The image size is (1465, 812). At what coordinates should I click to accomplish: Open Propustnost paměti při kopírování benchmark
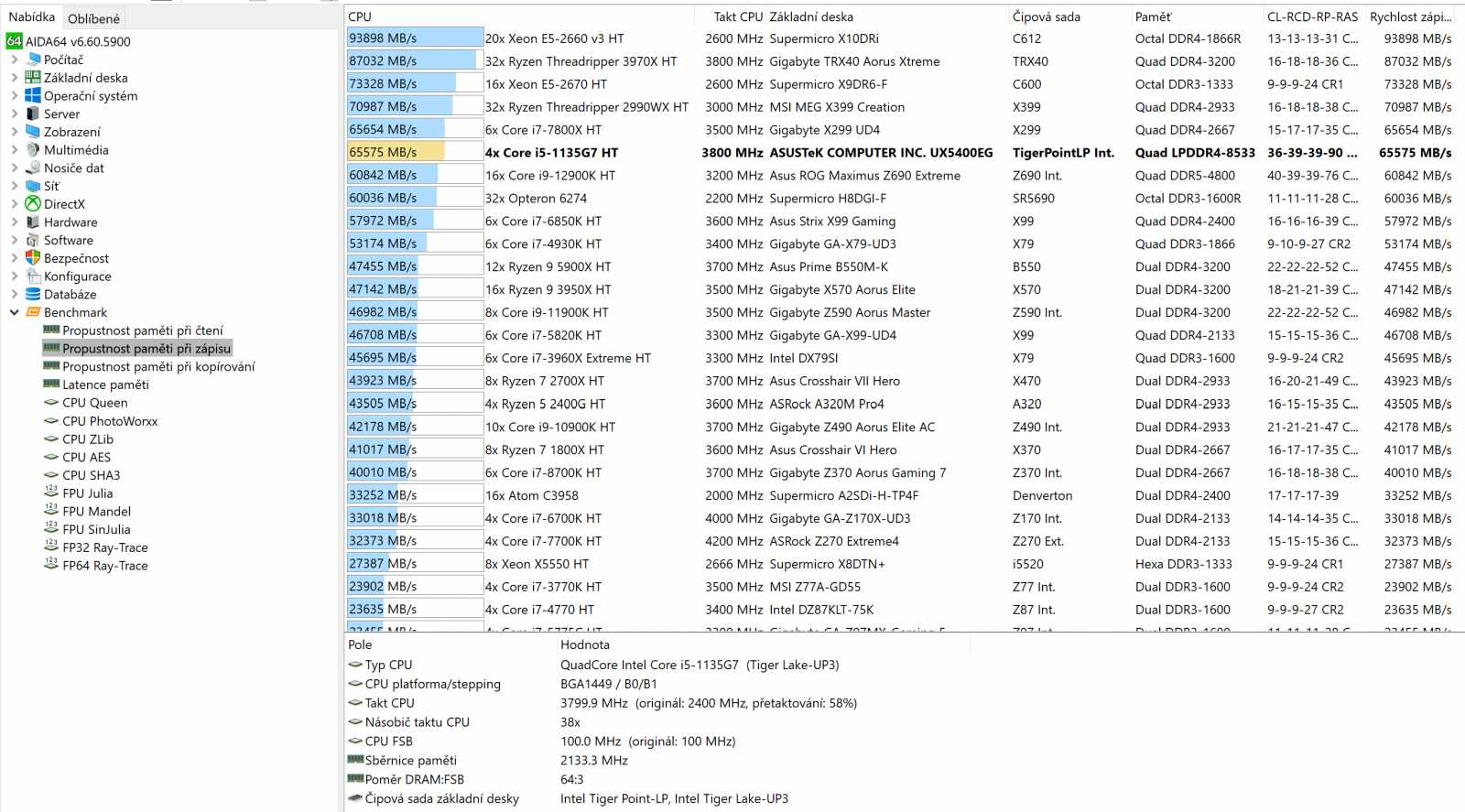[x=158, y=366]
